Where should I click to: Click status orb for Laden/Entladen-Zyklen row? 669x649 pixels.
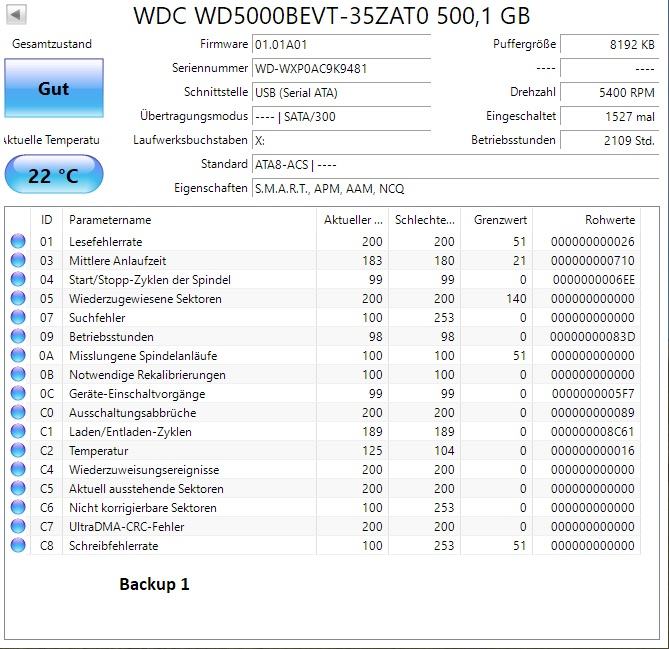pos(18,431)
